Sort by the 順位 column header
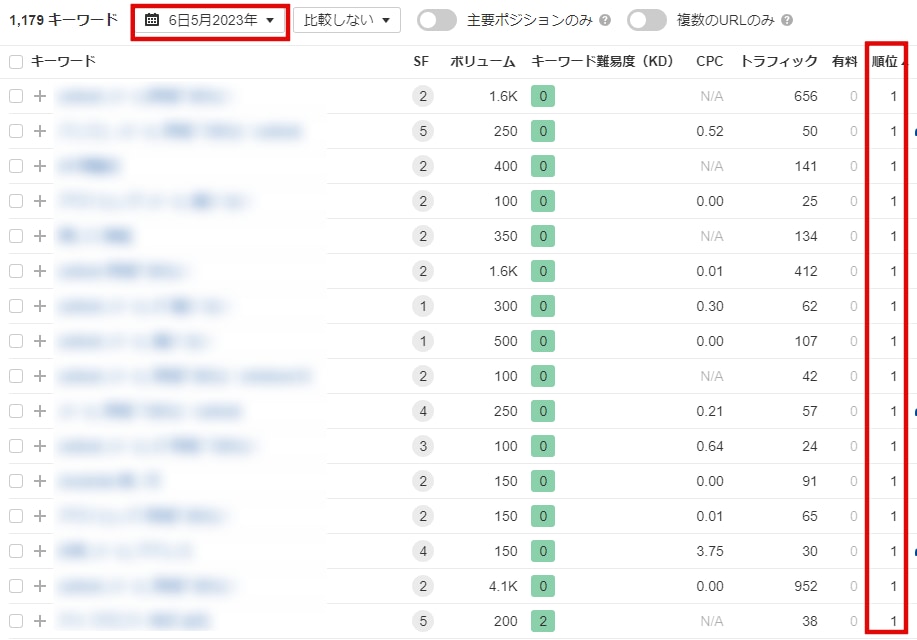The image size is (917, 640). (x=885, y=61)
